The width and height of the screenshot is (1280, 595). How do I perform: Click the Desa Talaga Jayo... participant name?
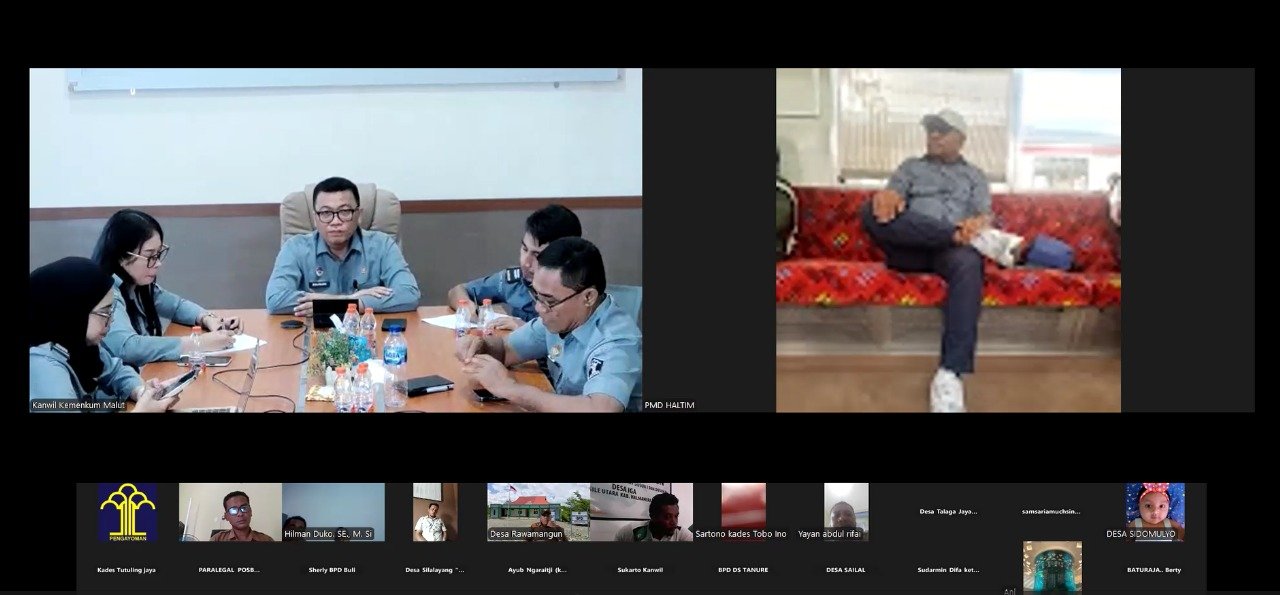click(x=948, y=511)
